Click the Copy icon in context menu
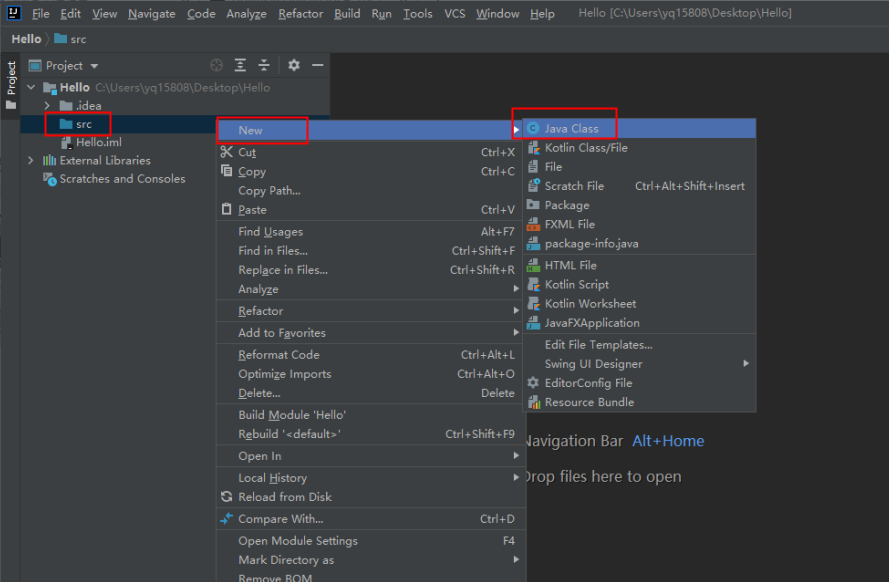 pyautogui.click(x=227, y=171)
